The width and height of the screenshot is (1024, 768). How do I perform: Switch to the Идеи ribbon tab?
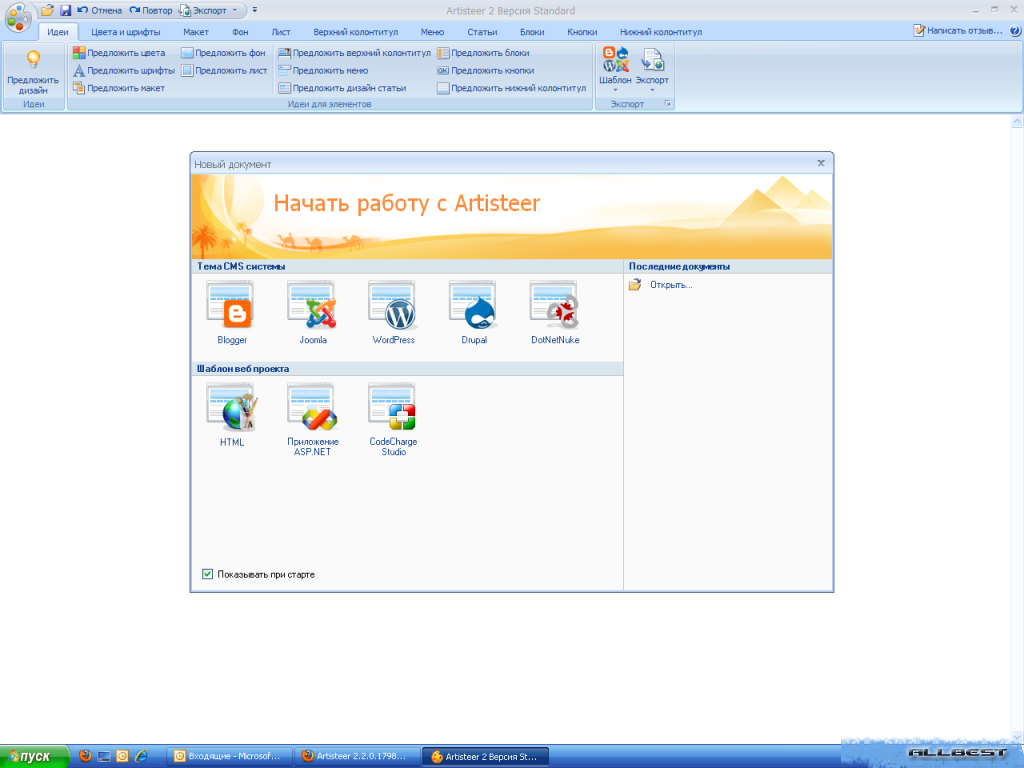[x=57, y=32]
